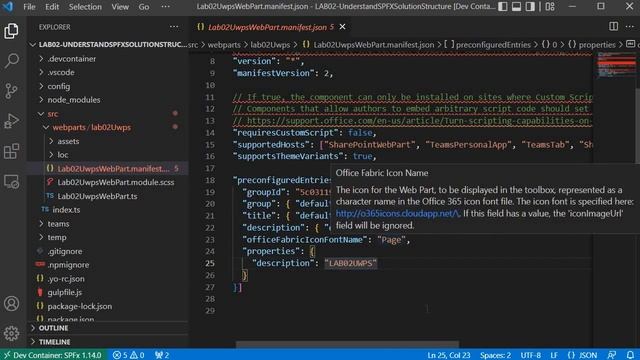The width and height of the screenshot is (640, 360).
Task: Open the Extensions view icon
Action: [11, 151]
